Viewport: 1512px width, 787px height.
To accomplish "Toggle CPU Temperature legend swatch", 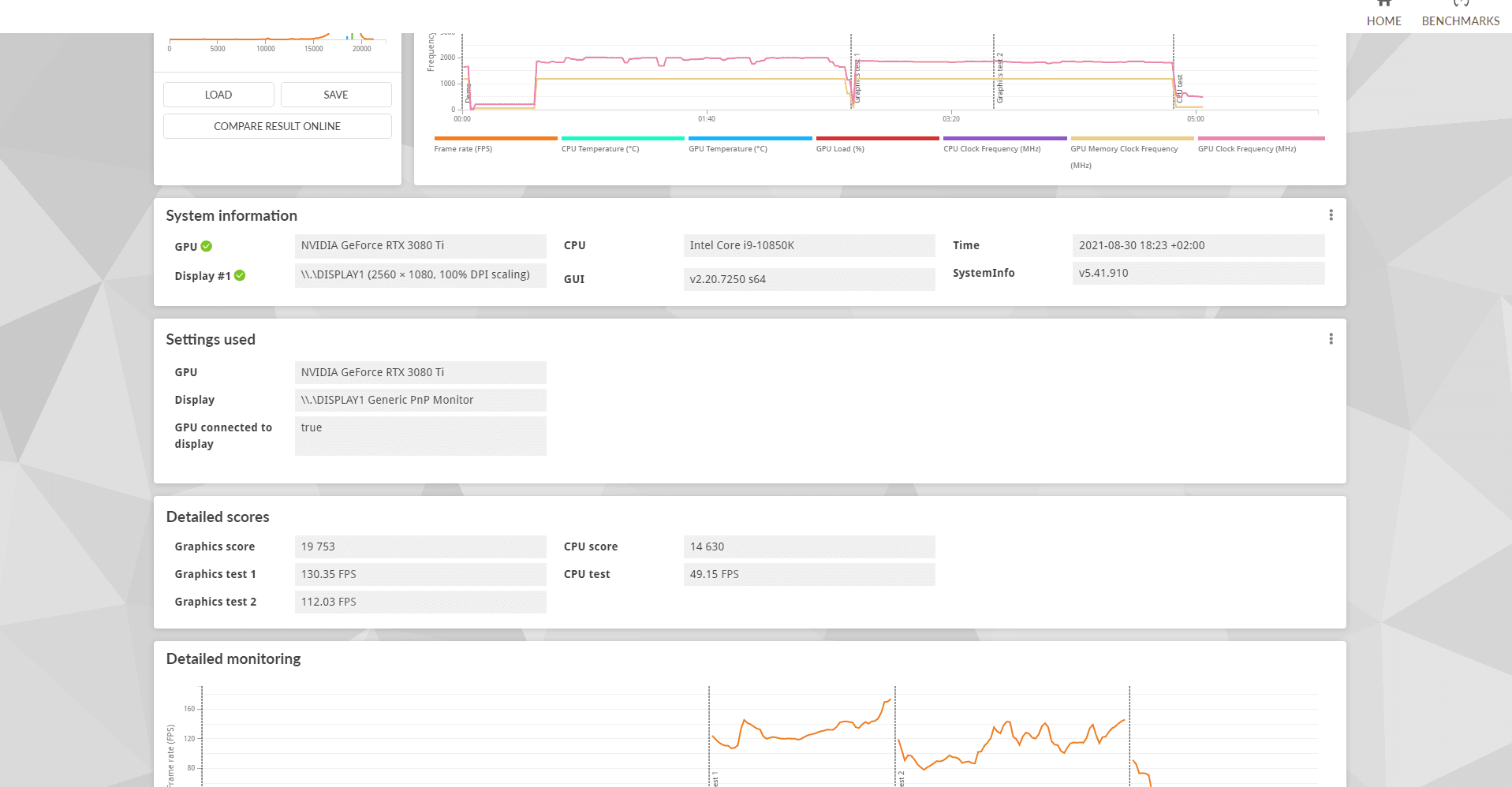I will click(x=622, y=138).
